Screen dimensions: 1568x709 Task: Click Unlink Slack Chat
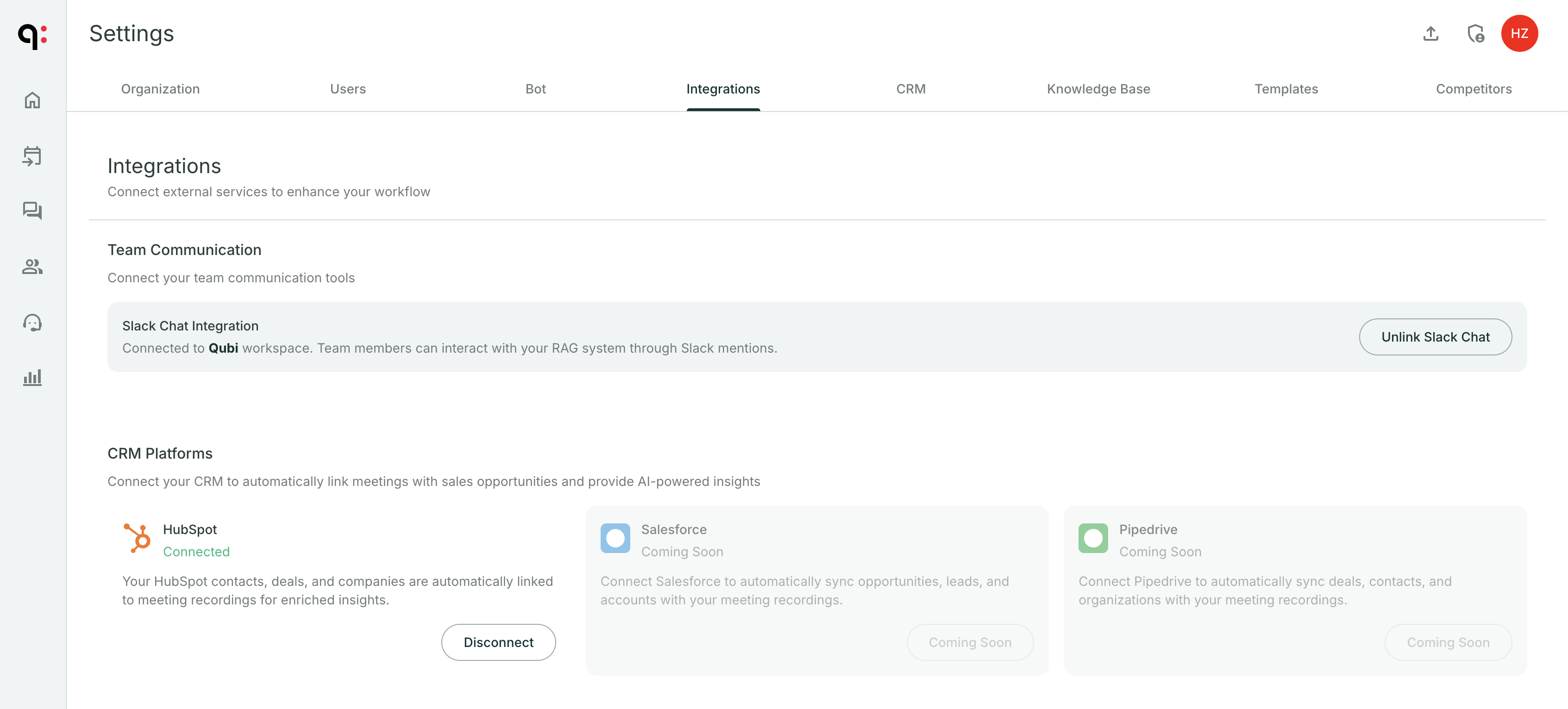1435,336
